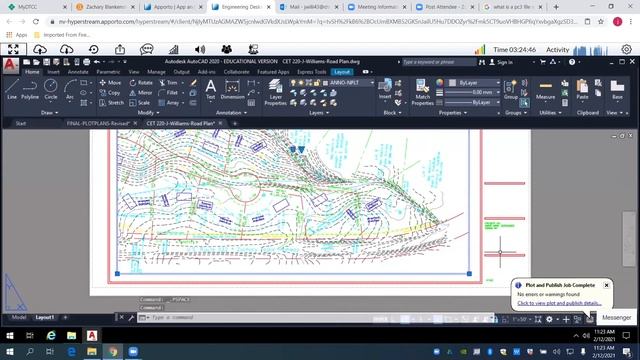Image resolution: width=640 pixels, height=360 pixels.
Task: Toggle the fullscreen icon in Apporto toolbar
Action: [x=13, y=49]
